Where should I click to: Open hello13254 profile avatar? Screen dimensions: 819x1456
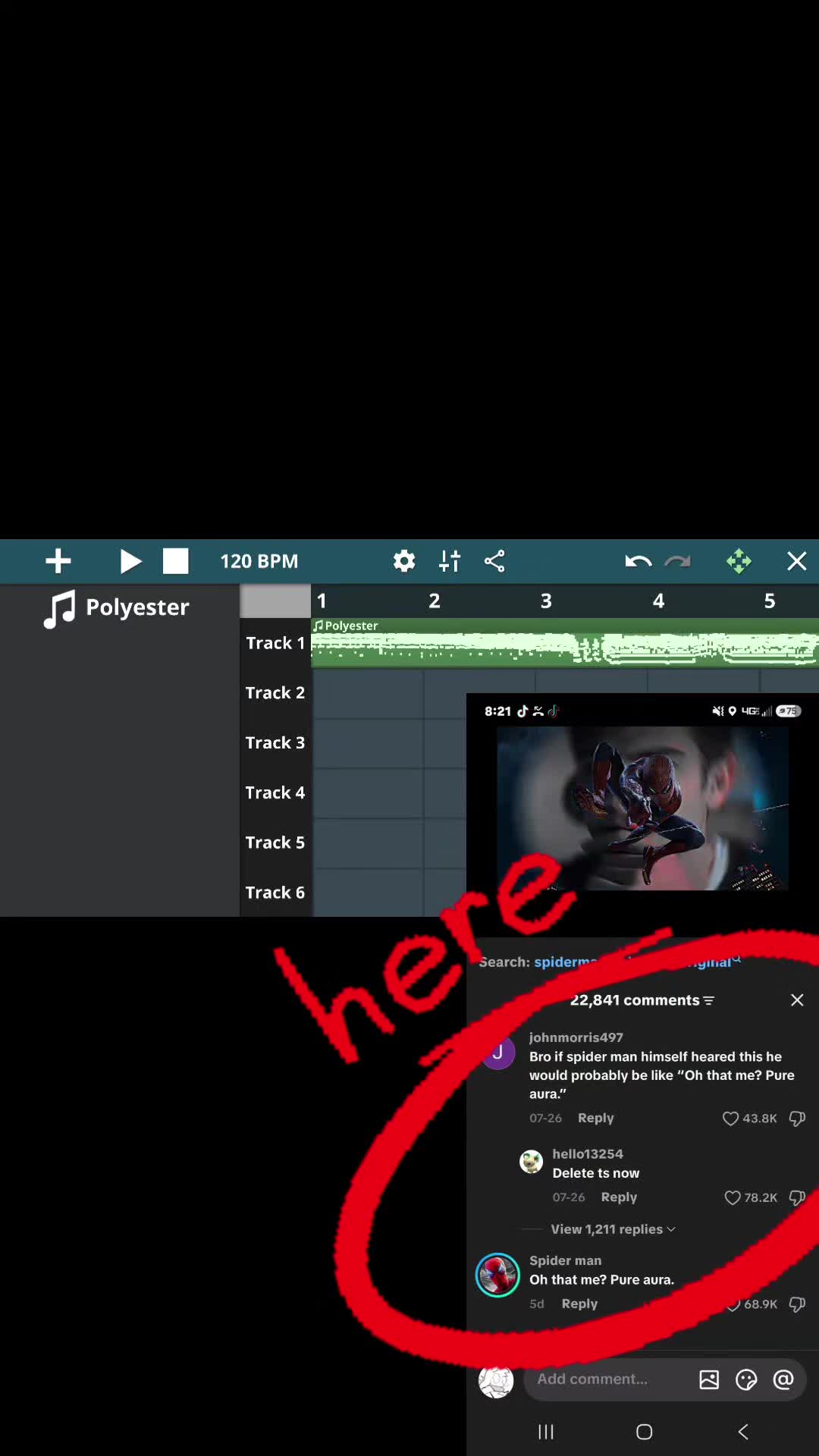click(x=532, y=1161)
